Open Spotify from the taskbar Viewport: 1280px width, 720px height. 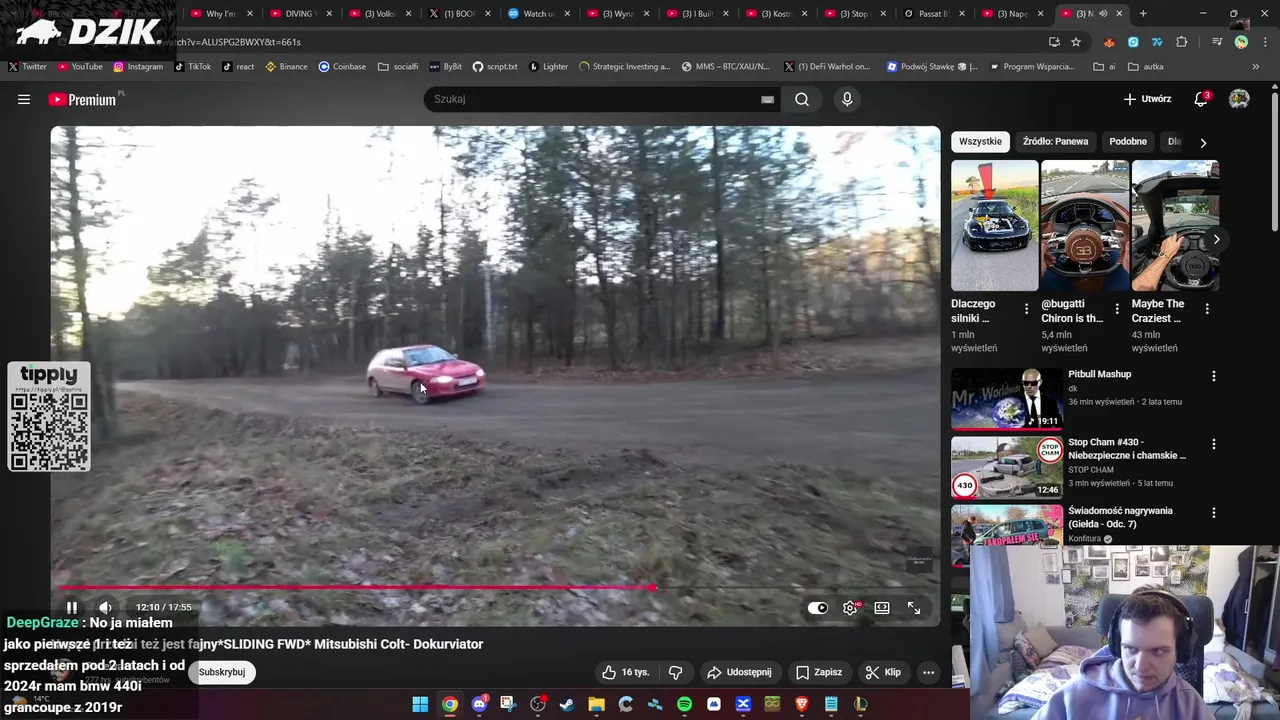(684, 704)
